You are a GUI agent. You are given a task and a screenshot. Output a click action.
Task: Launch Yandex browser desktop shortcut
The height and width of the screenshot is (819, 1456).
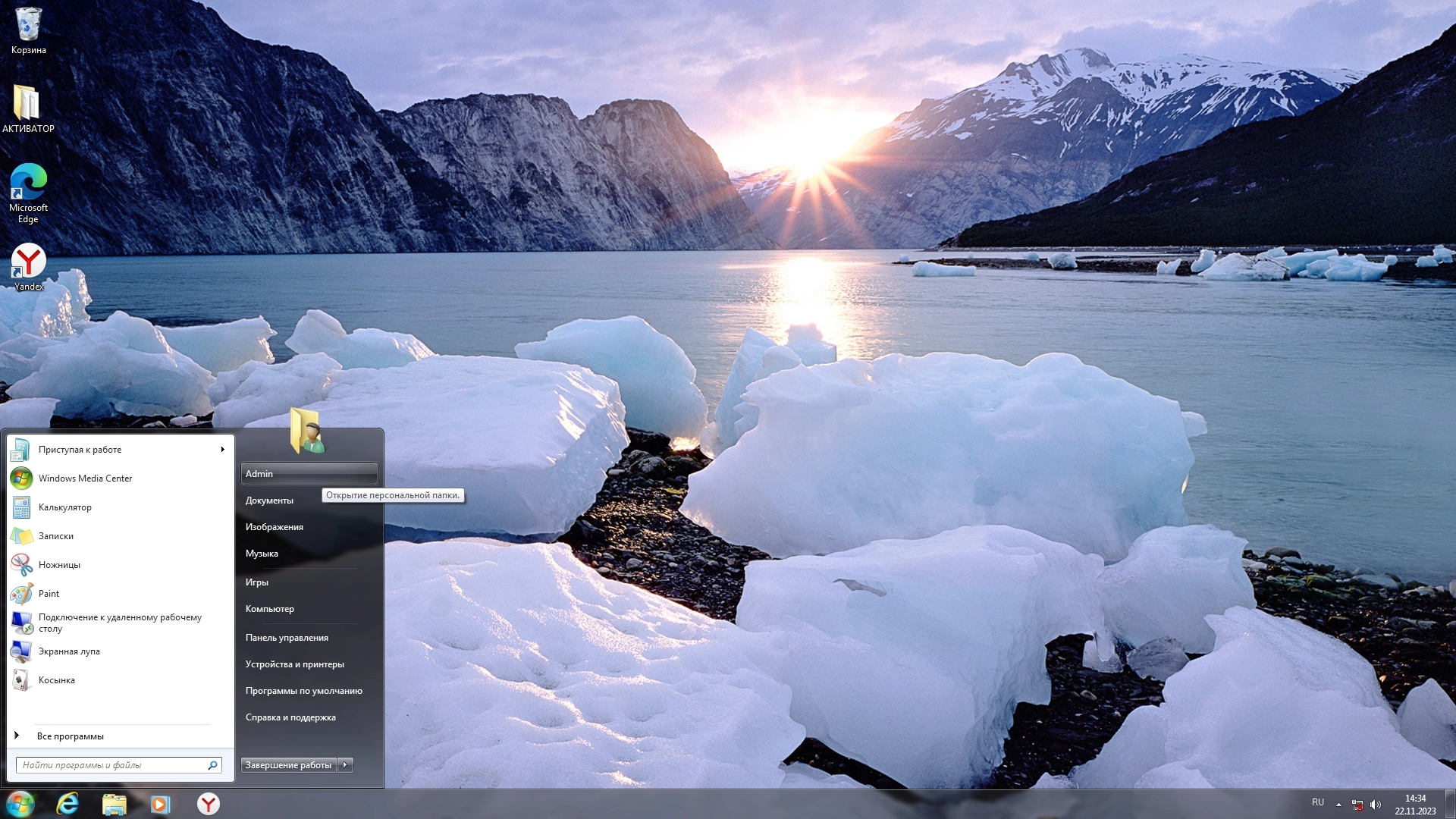(28, 262)
